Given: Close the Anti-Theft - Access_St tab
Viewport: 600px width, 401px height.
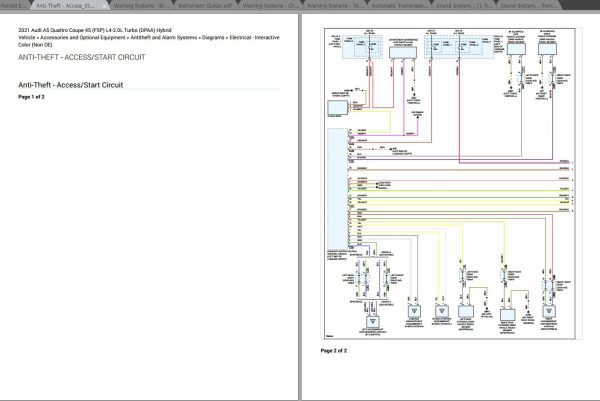Looking at the screenshot, I should tap(104, 6).
